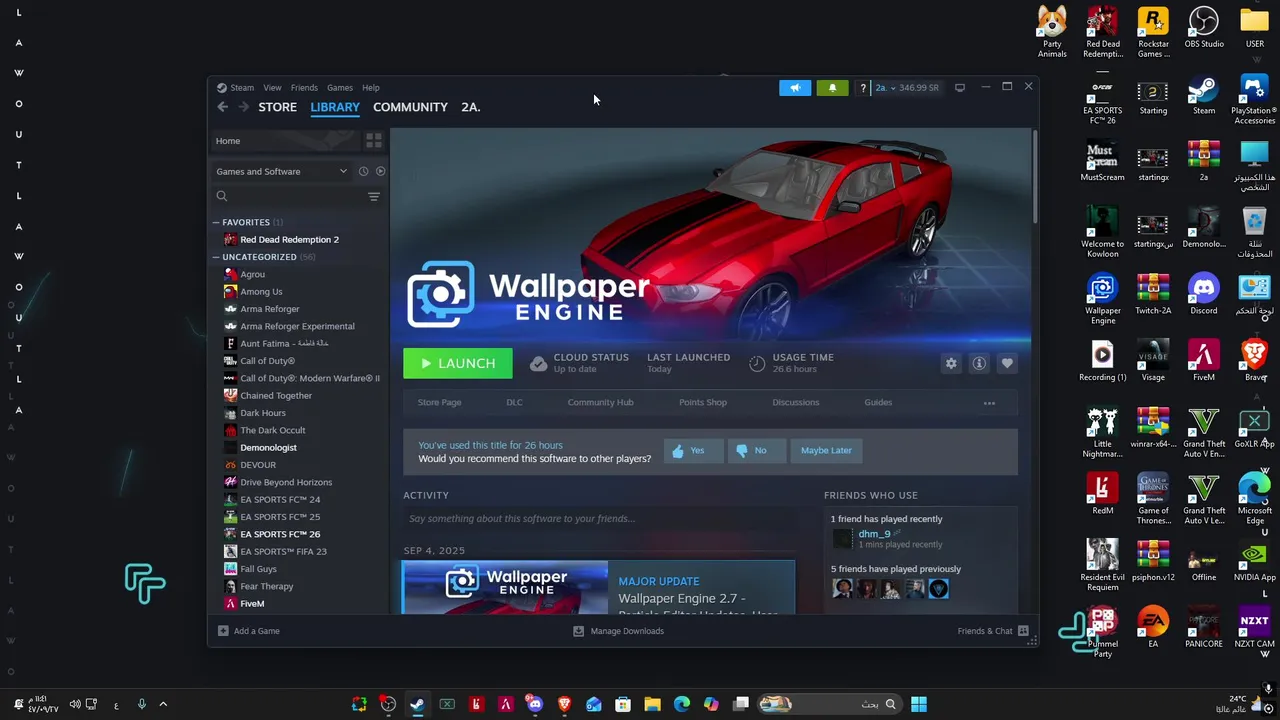Click the main page vertical scrollbar
Screen dimensions: 1280x720
(x=1034, y=177)
